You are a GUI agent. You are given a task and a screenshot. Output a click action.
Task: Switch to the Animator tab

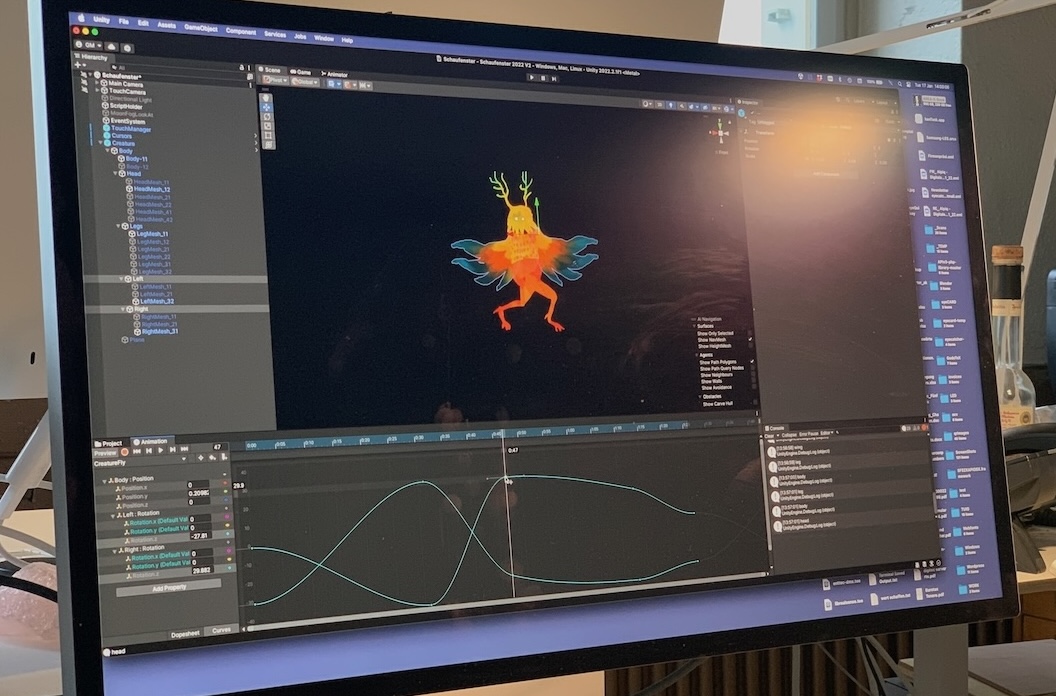coord(335,75)
